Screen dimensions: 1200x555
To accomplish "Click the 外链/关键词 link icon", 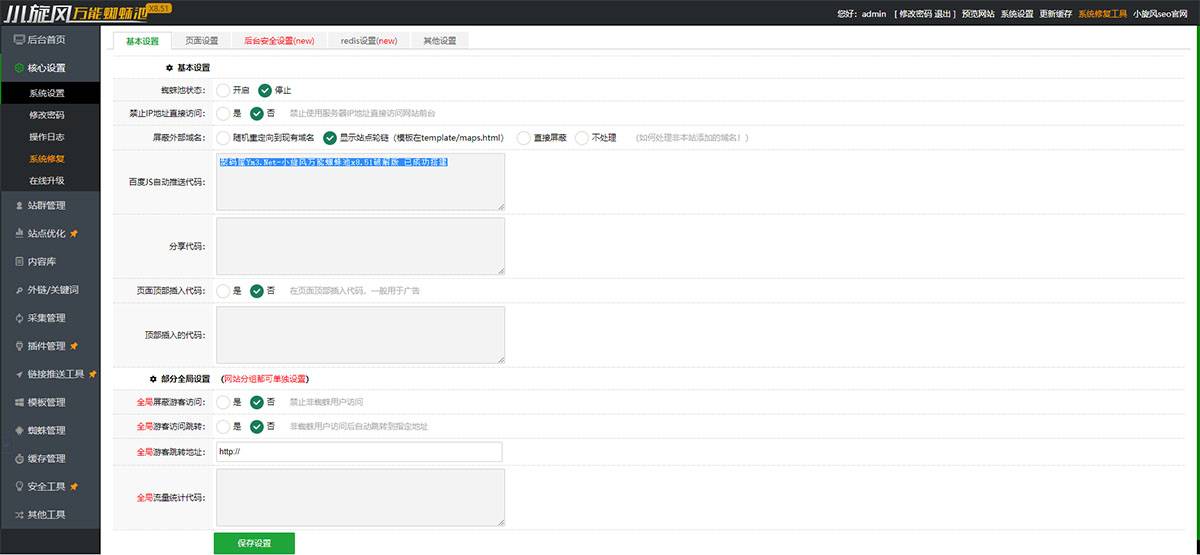I will pyautogui.click(x=19, y=290).
